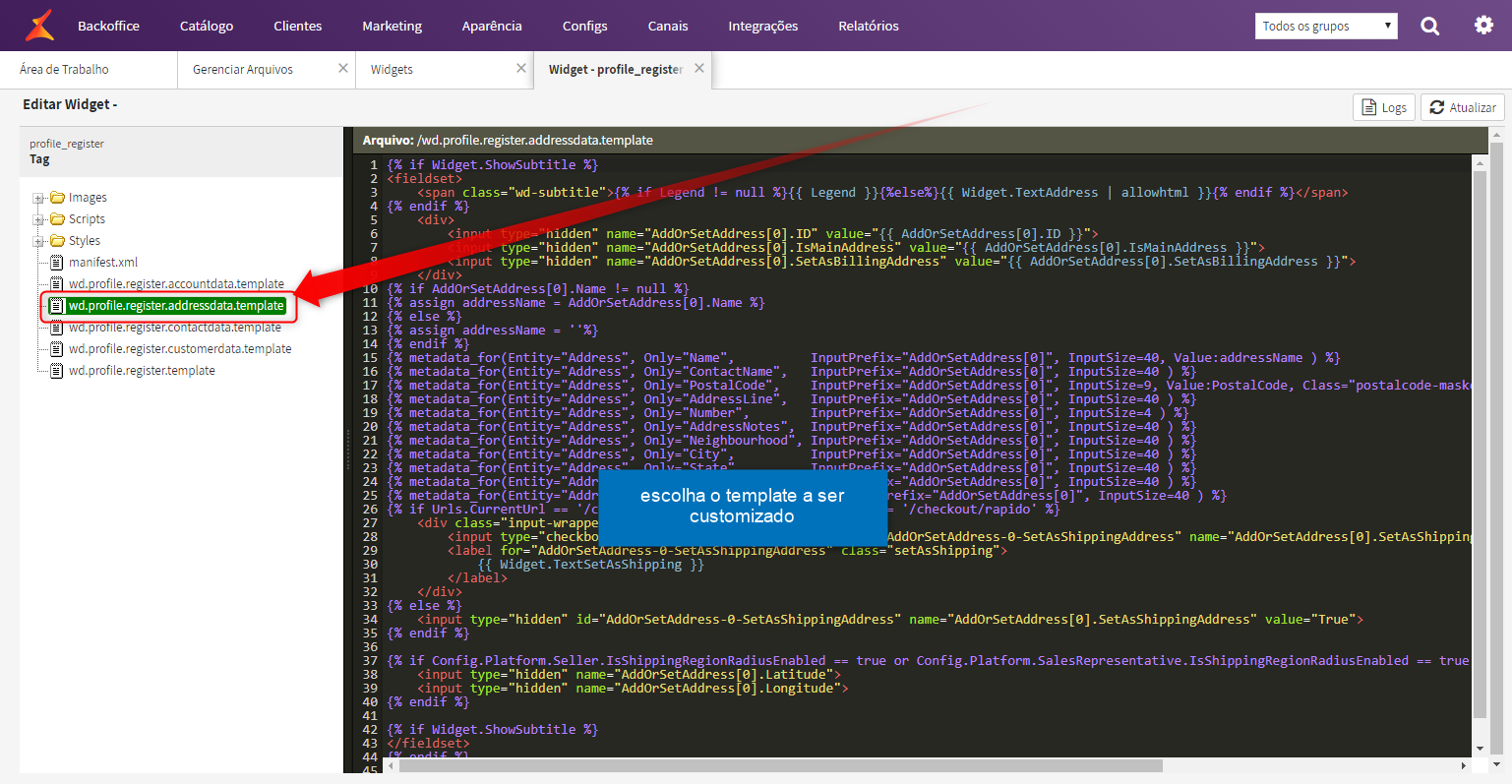Expand the Styles folder node
The image size is (1512, 784).
point(39,241)
